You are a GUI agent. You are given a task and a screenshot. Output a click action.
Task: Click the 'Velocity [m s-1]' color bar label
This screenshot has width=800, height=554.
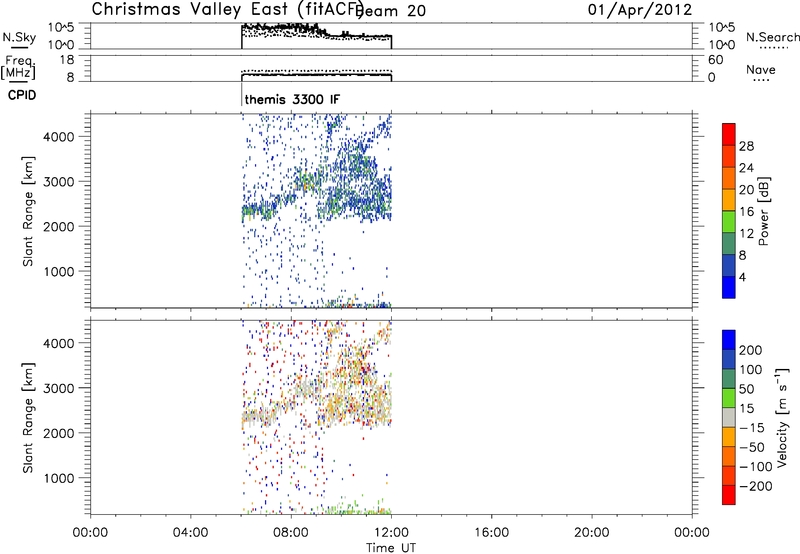(x=782, y=418)
